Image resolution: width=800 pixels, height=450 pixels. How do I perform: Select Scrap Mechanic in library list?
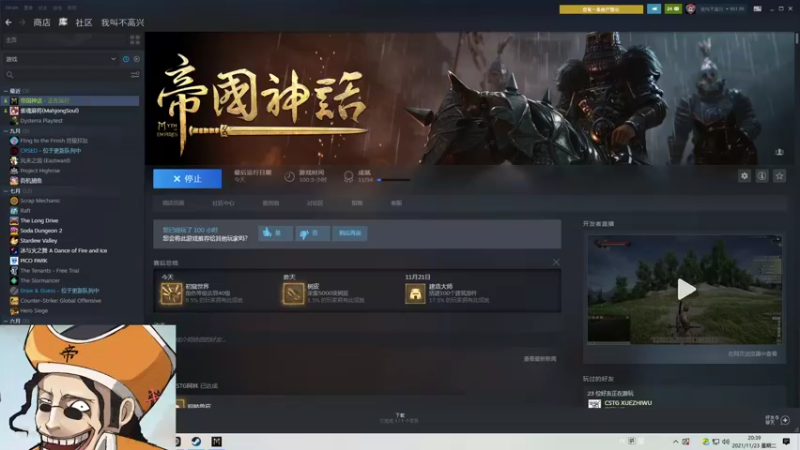[40, 201]
